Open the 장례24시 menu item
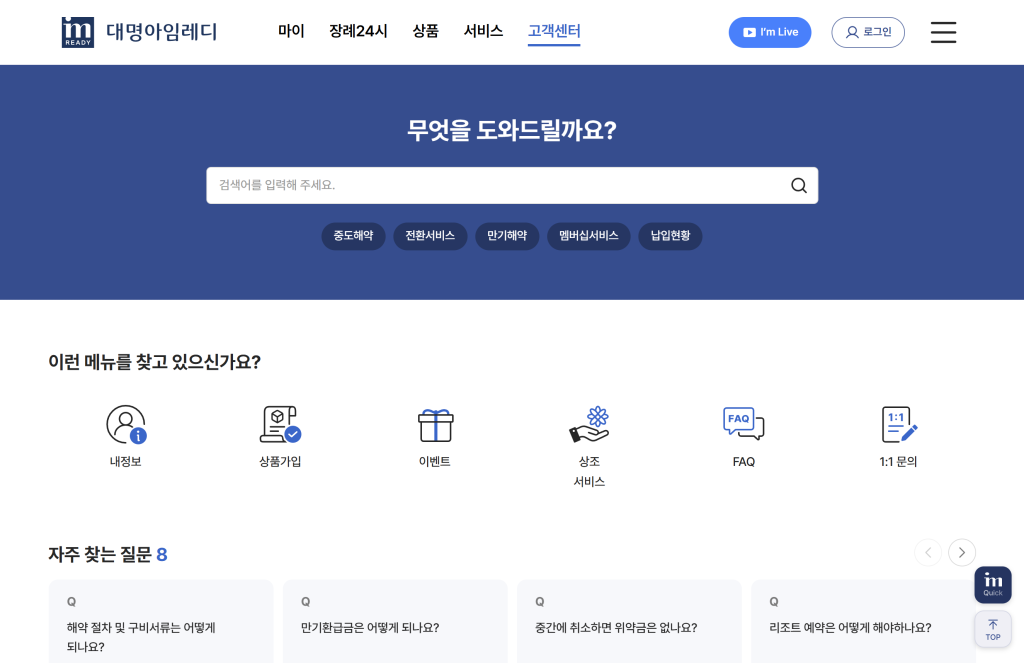The height and width of the screenshot is (663, 1024). click(x=358, y=32)
